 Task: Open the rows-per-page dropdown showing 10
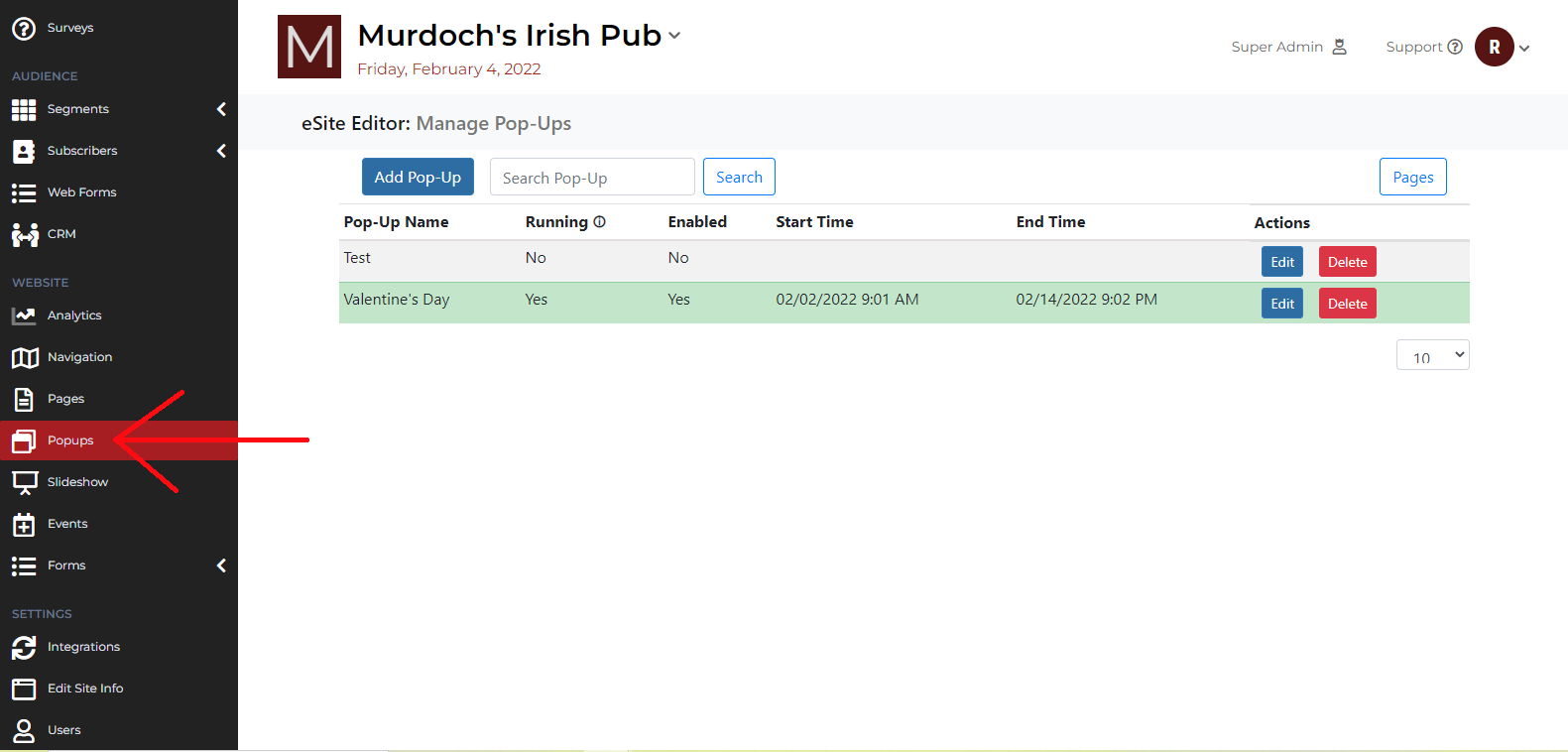point(1432,355)
